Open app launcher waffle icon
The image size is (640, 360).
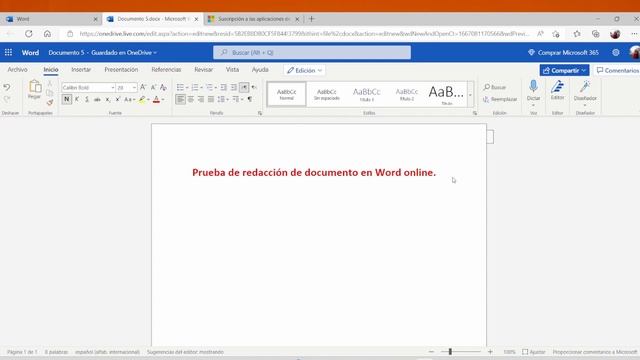(x=8, y=52)
